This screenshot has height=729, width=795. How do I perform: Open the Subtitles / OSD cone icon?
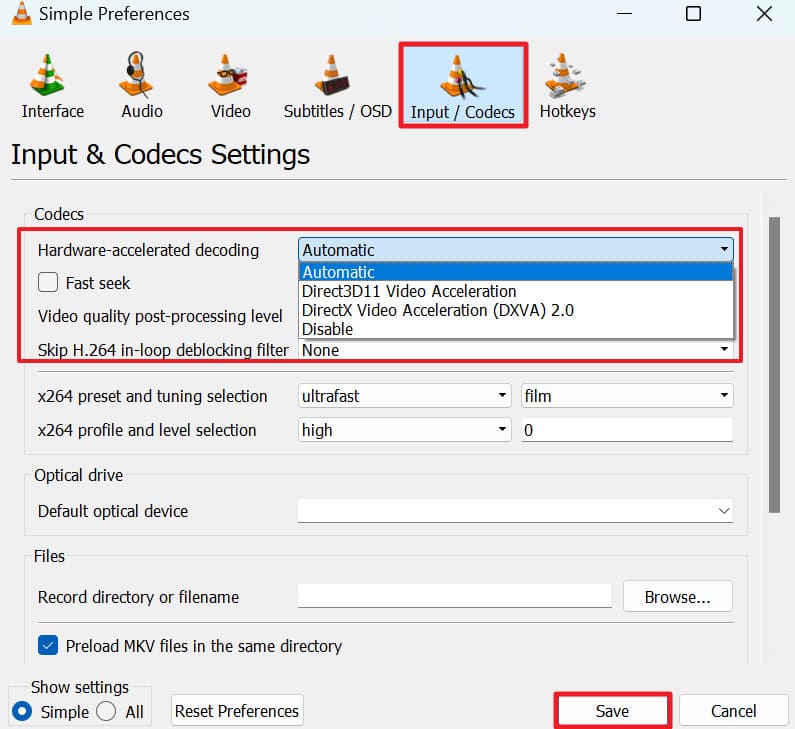332,75
